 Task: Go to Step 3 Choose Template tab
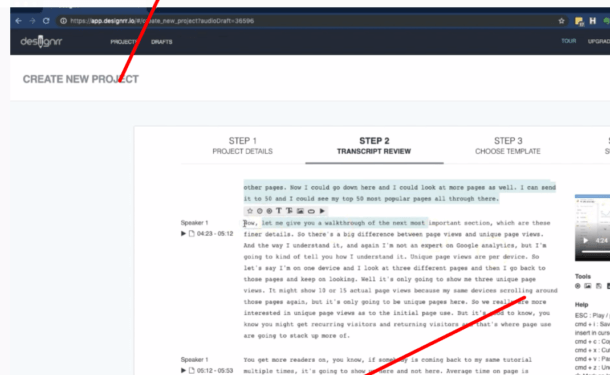click(508, 146)
